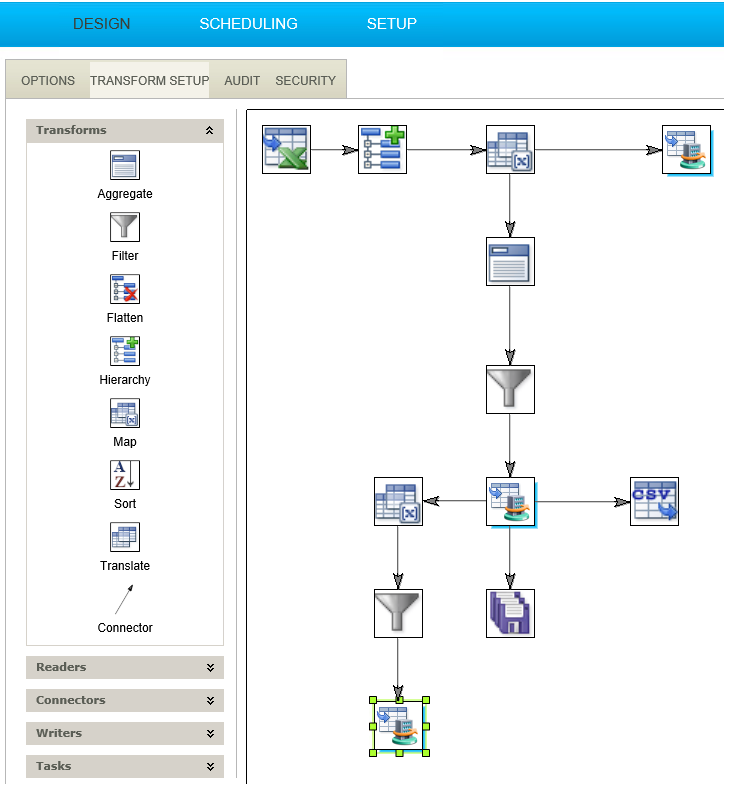Image resolution: width=734 pixels, height=794 pixels.
Task: Pick the Filter funnel in Transforms palette
Action: [x=125, y=227]
